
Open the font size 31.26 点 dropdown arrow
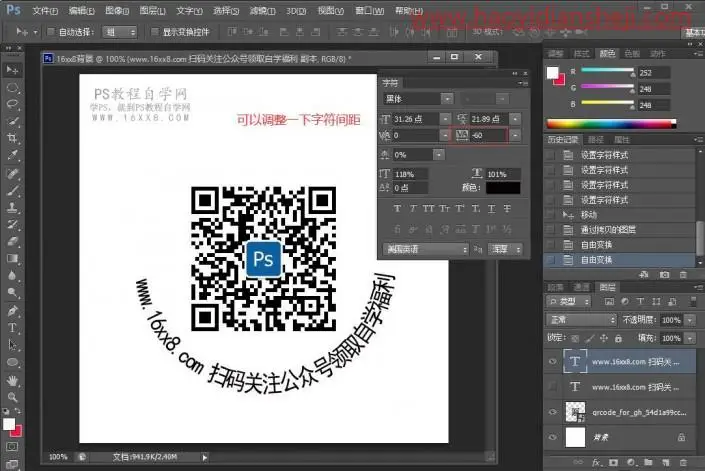(445, 119)
